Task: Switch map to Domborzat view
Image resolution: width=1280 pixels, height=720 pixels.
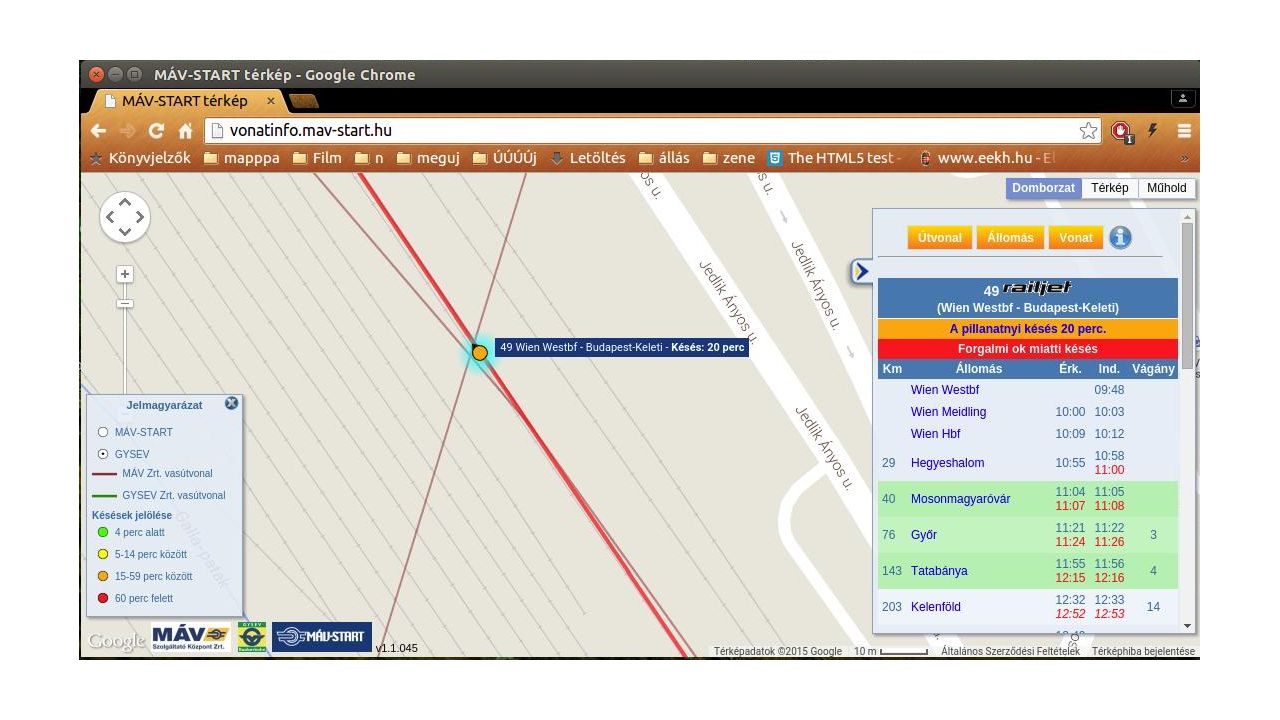Action: point(1044,188)
